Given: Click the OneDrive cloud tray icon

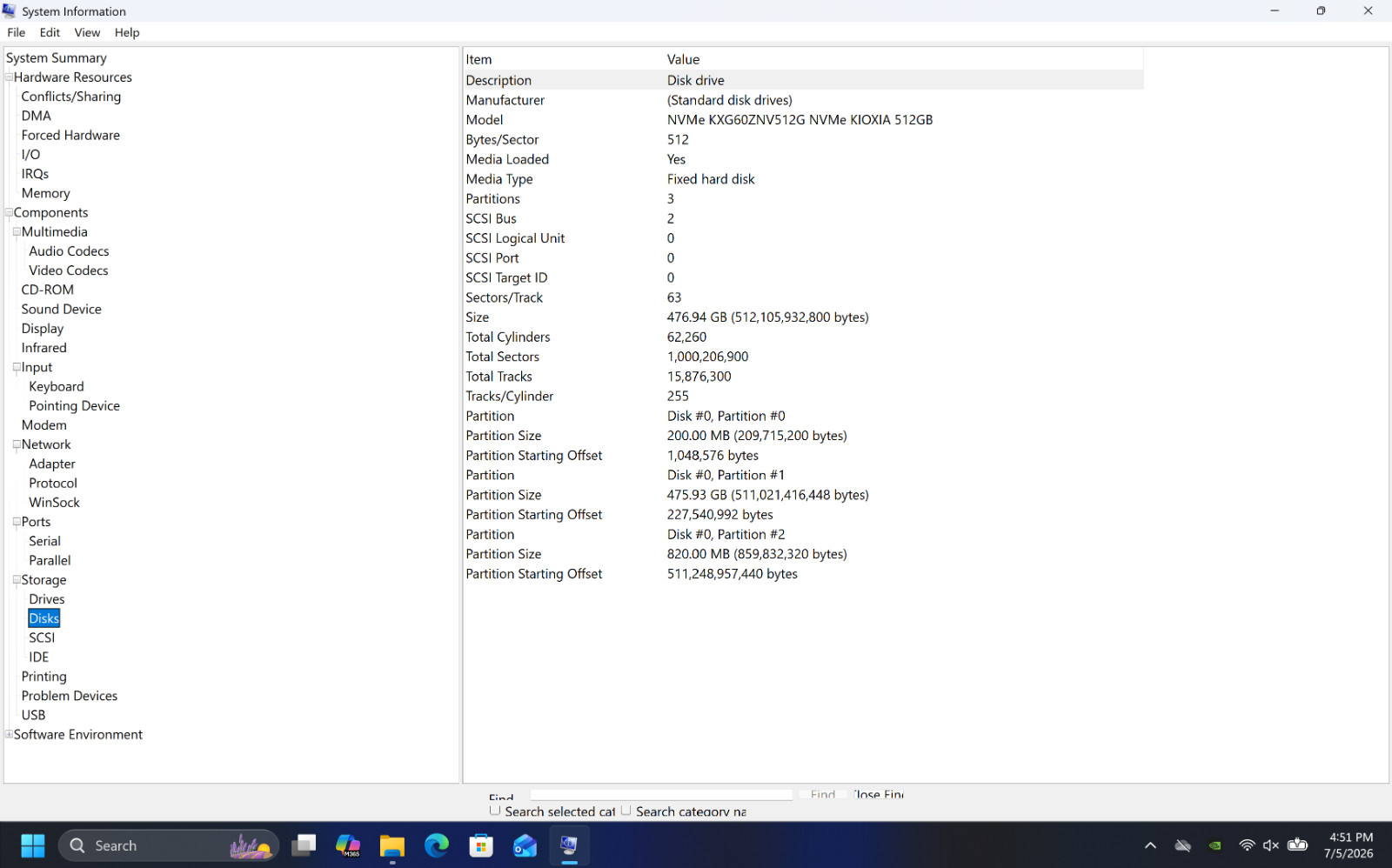Looking at the screenshot, I should pos(1183,845).
